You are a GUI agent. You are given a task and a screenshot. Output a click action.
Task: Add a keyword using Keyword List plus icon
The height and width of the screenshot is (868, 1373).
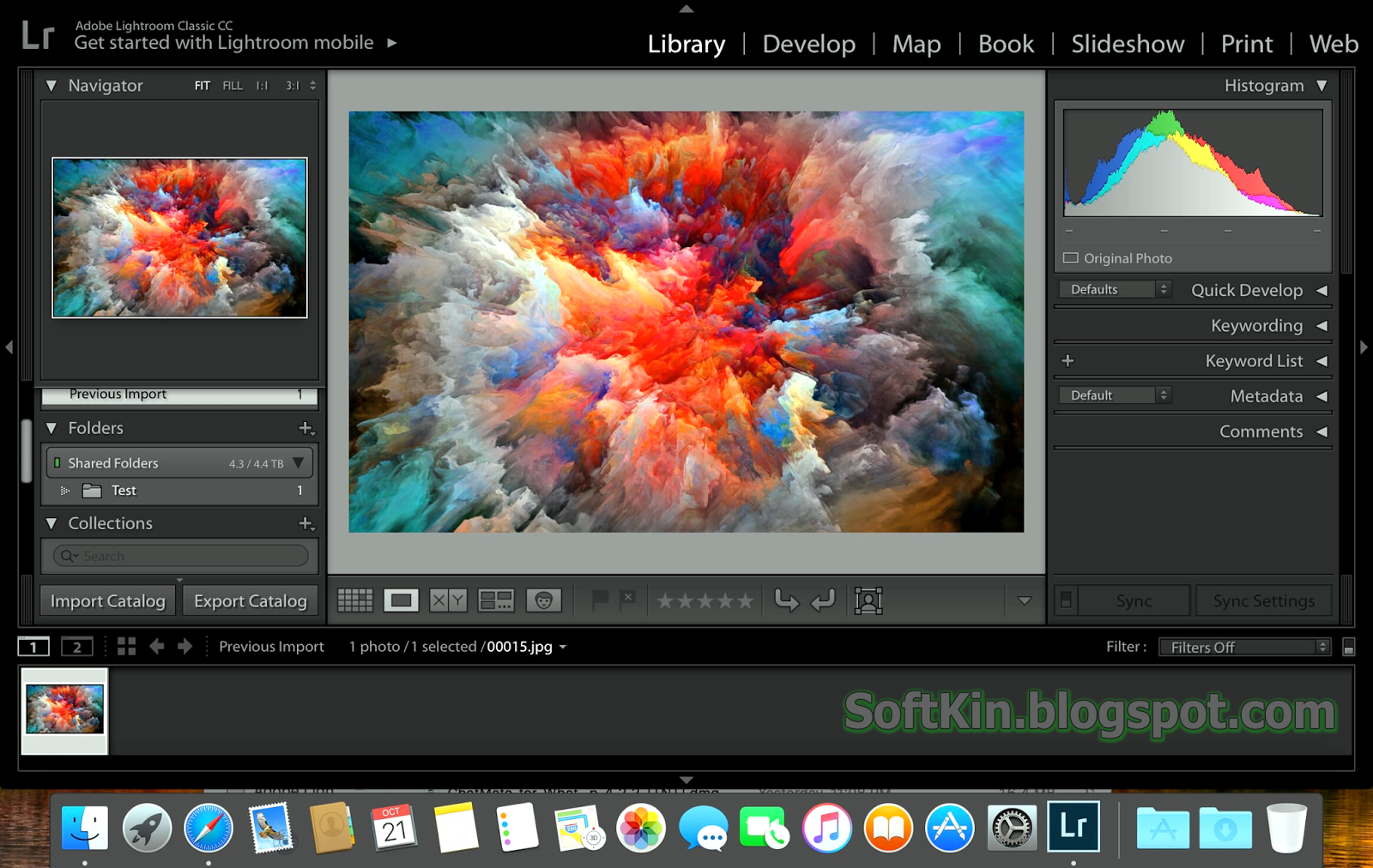pos(1068,361)
